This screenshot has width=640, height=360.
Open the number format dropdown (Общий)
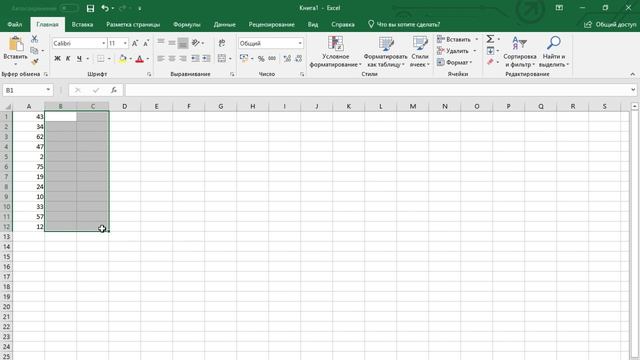(300, 43)
